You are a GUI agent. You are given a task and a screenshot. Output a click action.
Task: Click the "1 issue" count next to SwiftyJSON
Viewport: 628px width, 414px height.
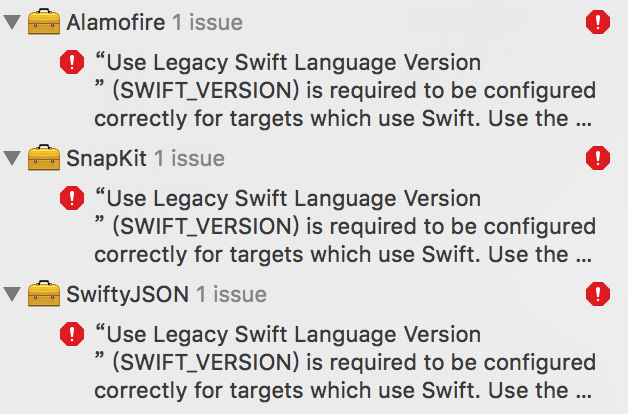point(231,294)
